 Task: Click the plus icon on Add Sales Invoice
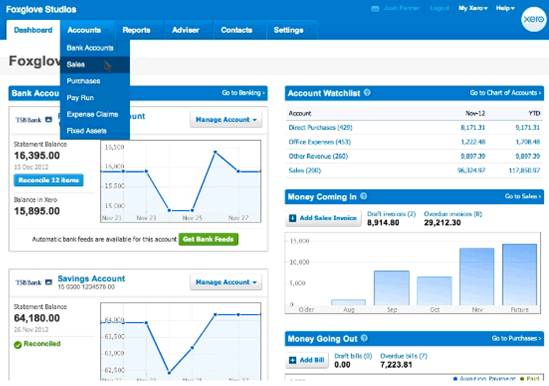[292, 218]
